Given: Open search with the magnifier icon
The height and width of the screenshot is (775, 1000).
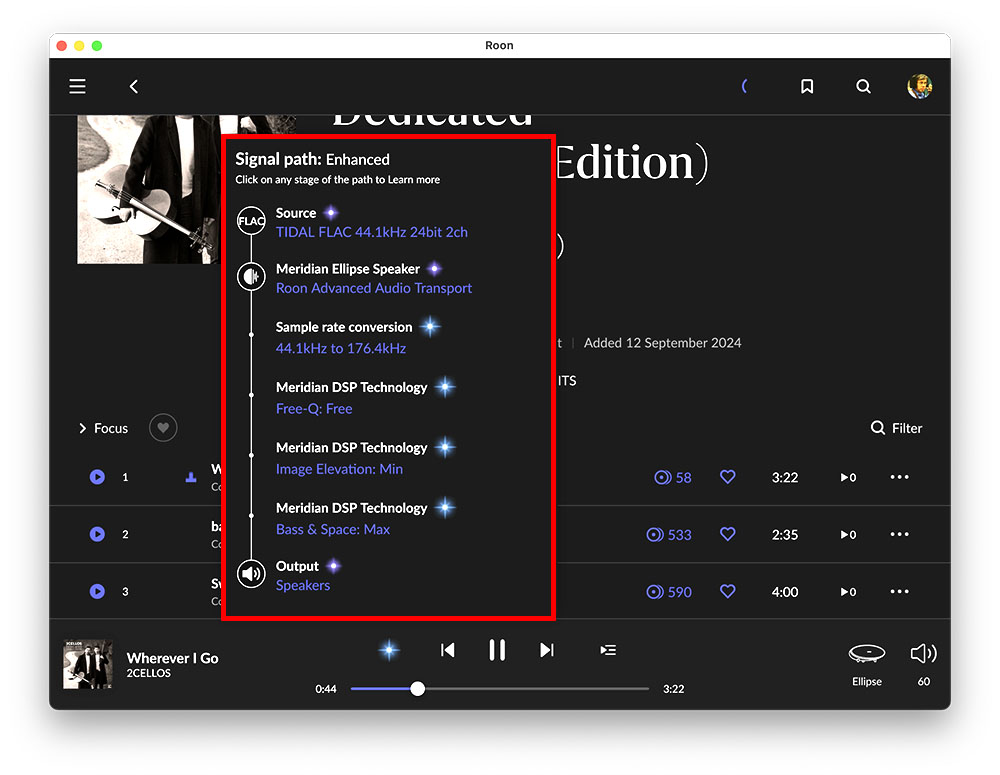Looking at the screenshot, I should point(863,87).
